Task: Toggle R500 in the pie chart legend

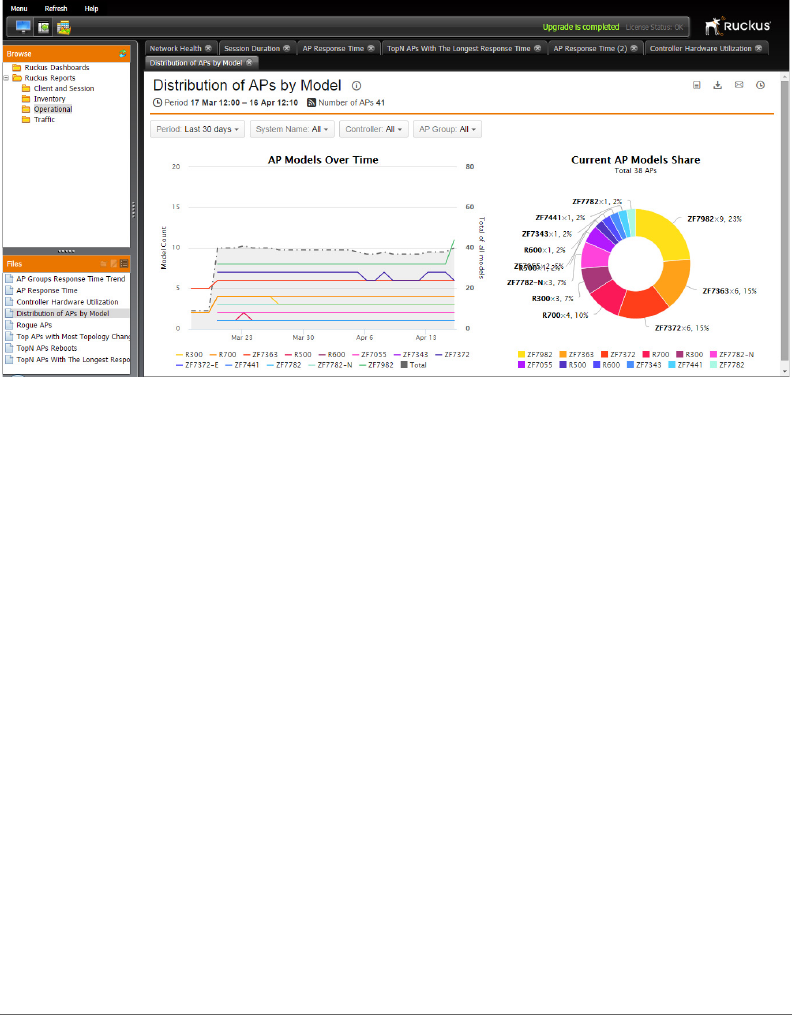Action: click(x=571, y=365)
